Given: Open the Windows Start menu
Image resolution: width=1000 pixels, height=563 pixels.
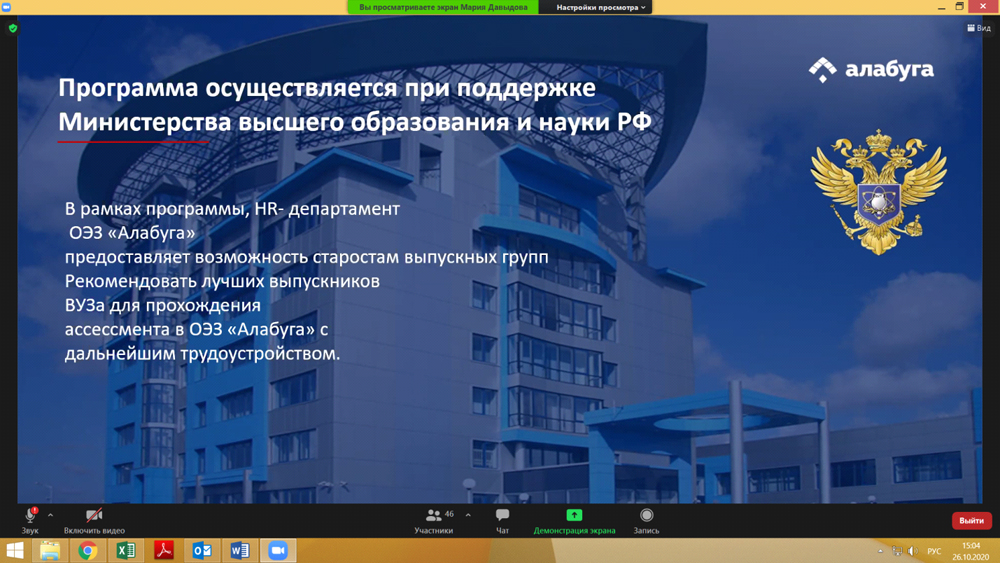Looking at the screenshot, I should coord(14,550).
